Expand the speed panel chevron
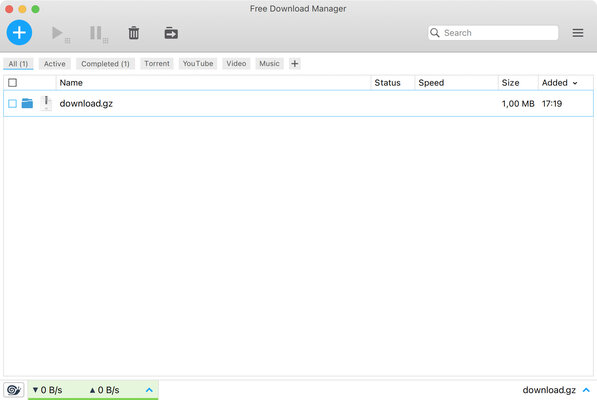597x400 pixels. coord(149,390)
